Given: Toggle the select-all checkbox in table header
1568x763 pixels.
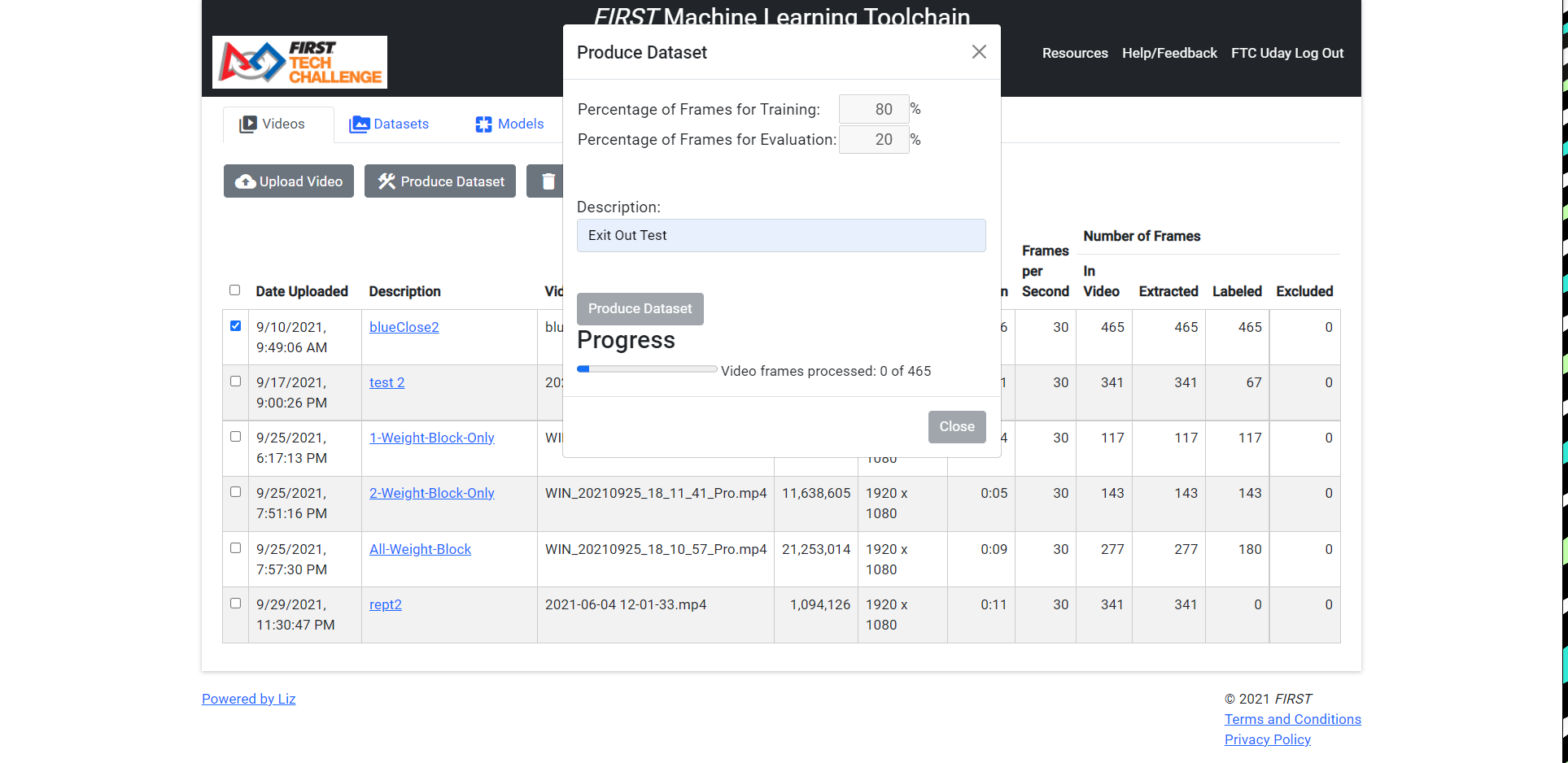Looking at the screenshot, I should click(234, 290).
